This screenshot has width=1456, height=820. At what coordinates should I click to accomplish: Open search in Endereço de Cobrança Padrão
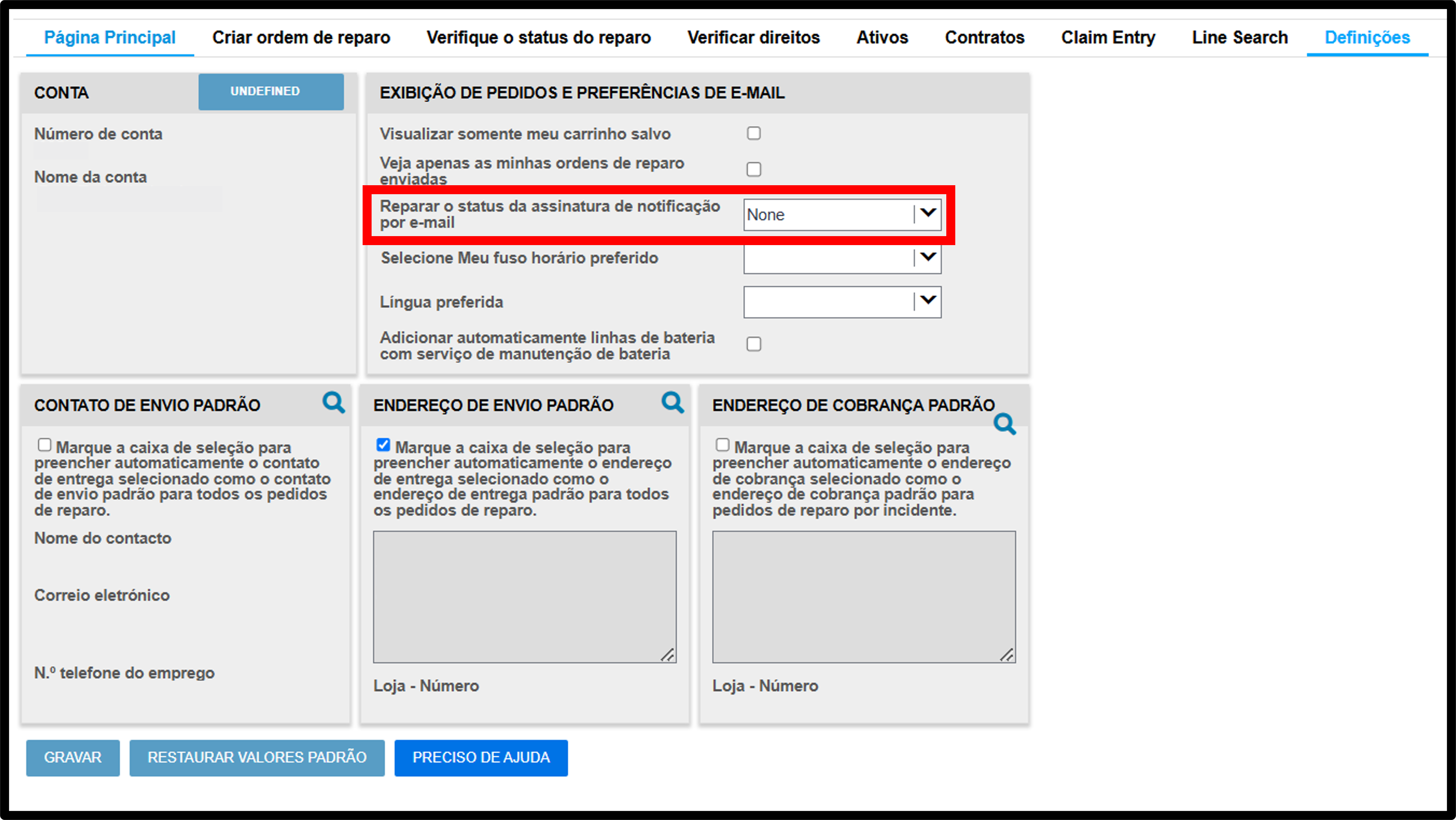[1005, 423]
